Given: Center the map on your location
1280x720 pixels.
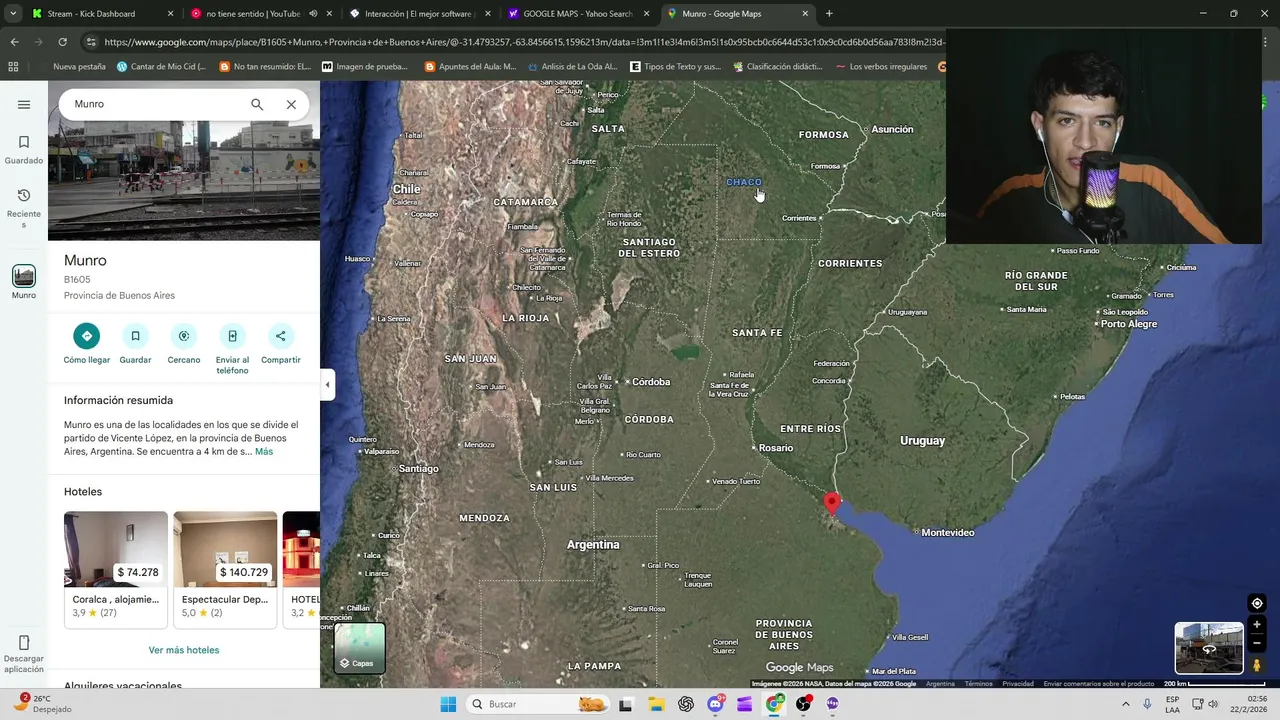Looking at the screenshot, I should pyautogui.click(x=1257, y=603).
